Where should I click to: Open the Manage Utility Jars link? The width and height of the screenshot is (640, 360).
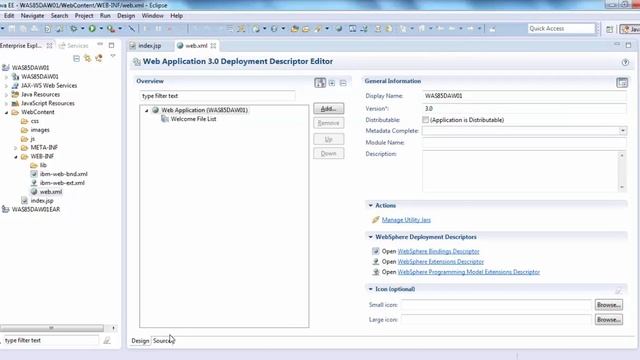point(406,220)
